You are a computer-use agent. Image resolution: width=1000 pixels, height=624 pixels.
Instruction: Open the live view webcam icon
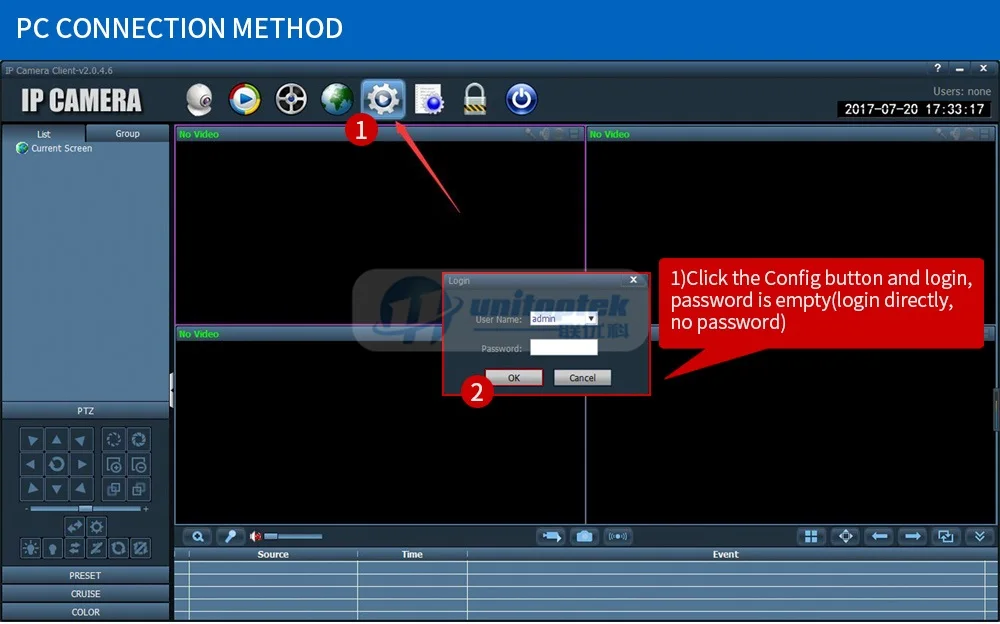click(200, 100)
